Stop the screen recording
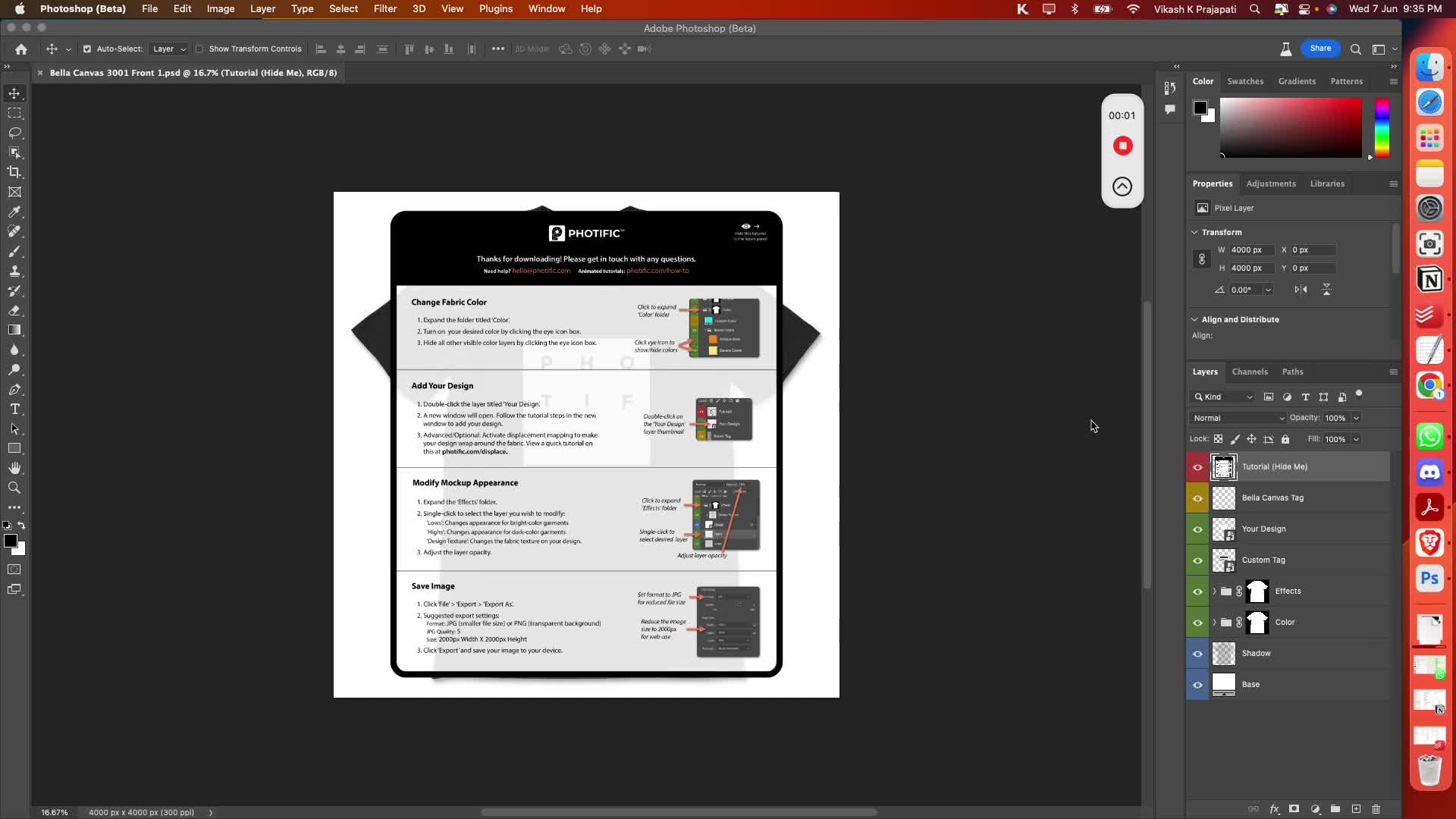This screenshot has height=819, width=1456. point(1122,146)
